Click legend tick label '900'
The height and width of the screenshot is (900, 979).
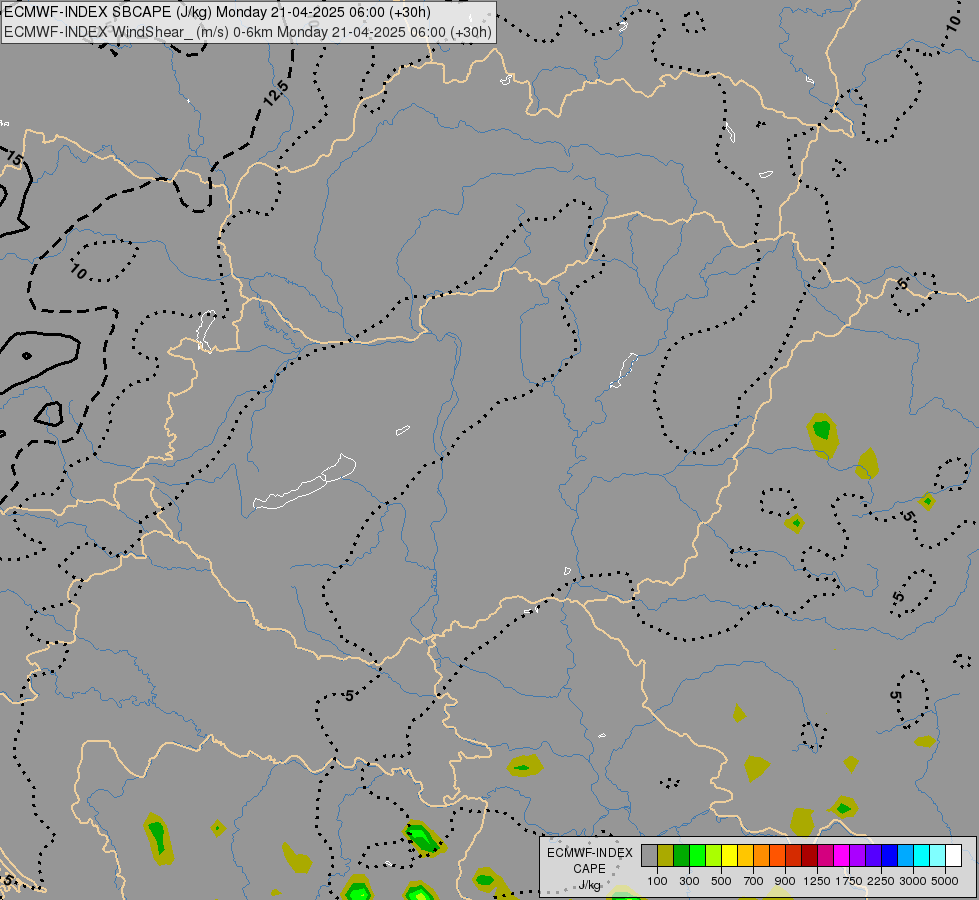tap(785, 881)
